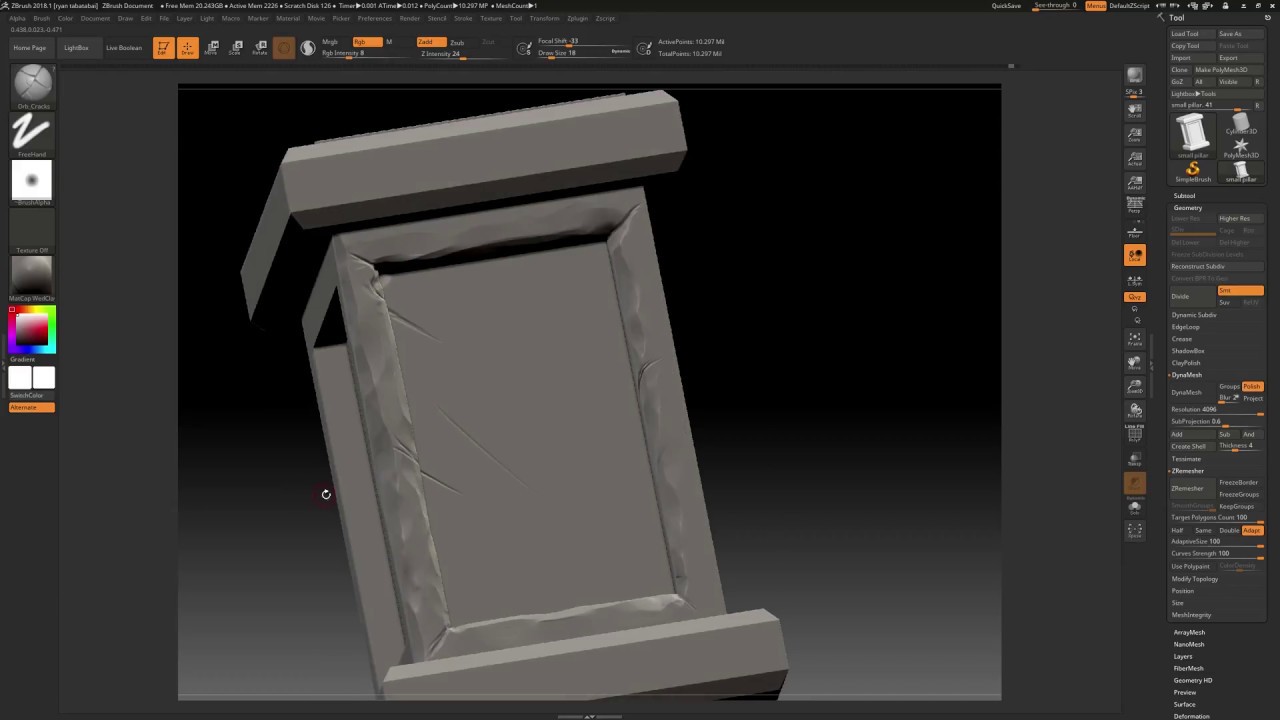
Task: Click the Zoom canvas icon
Action: coord(1134,134)
